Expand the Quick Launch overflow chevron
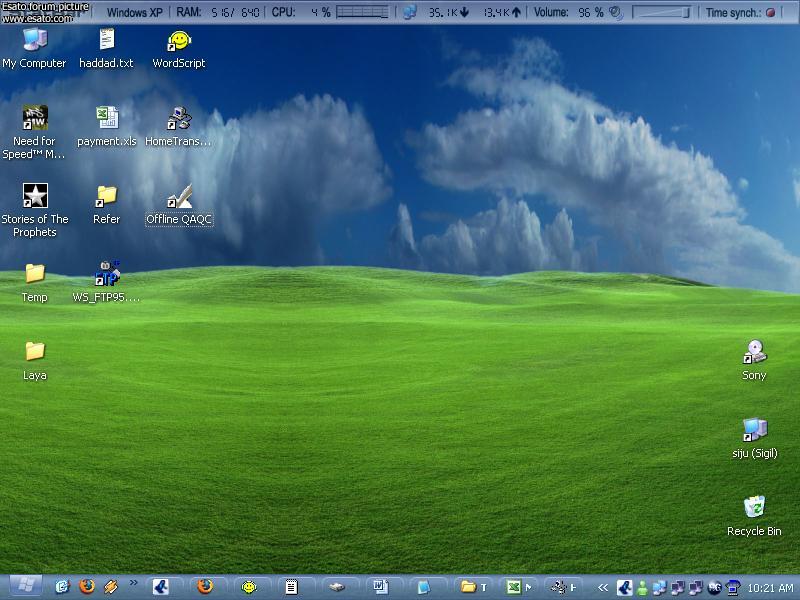Viewport: 800px width, 600px height. (x=133, y=585)
